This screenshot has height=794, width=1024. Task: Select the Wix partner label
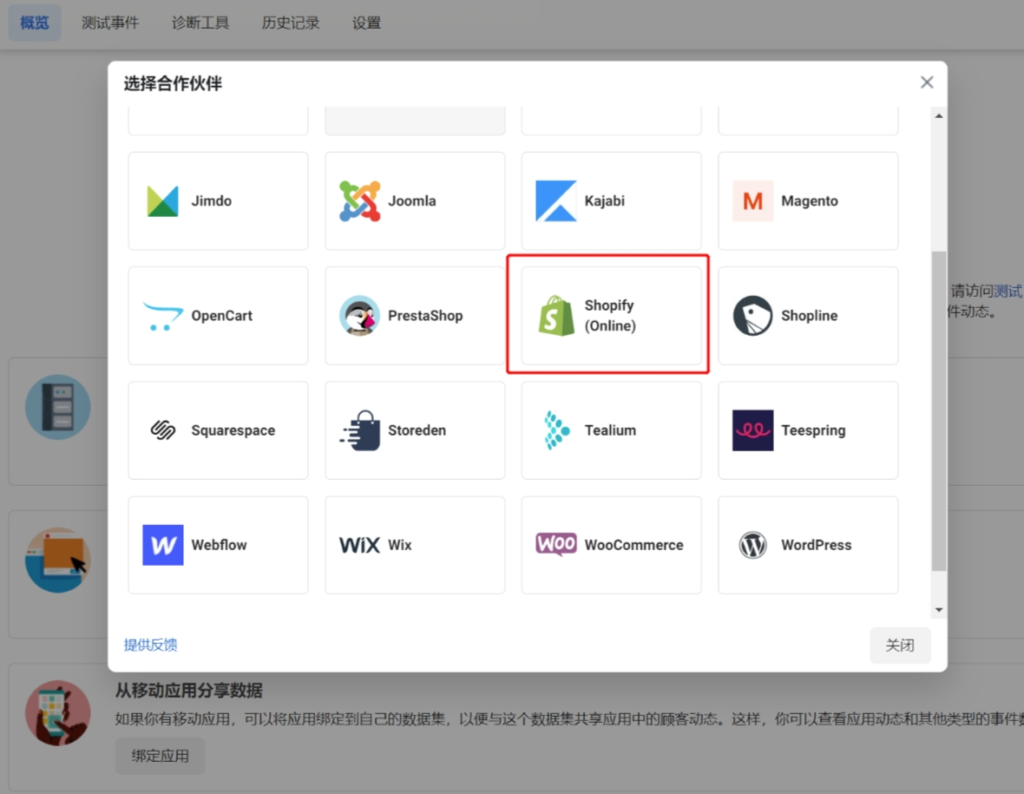[x=400, y=545]
